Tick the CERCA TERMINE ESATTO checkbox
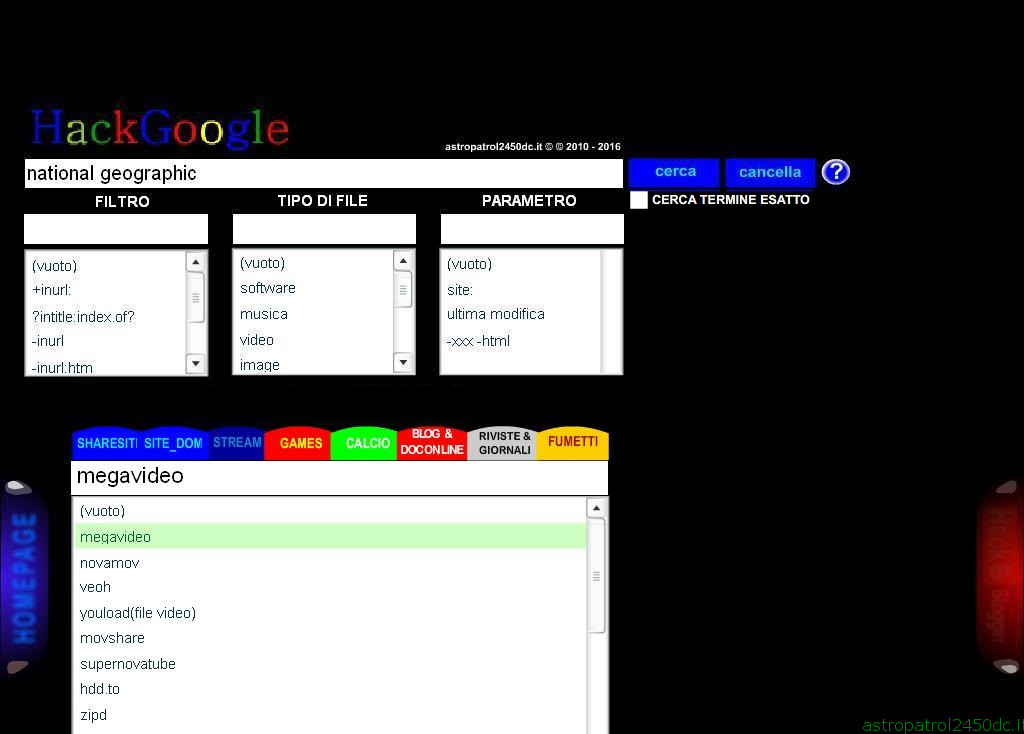Image resolution: width=1024 pixels, height=734 pixels. (638, 200)
